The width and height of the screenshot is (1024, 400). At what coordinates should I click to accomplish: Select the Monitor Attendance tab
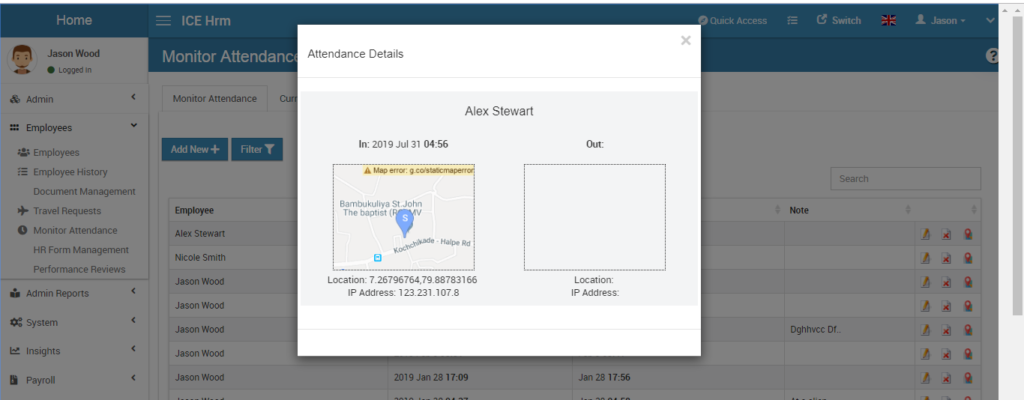click(214, 99)
